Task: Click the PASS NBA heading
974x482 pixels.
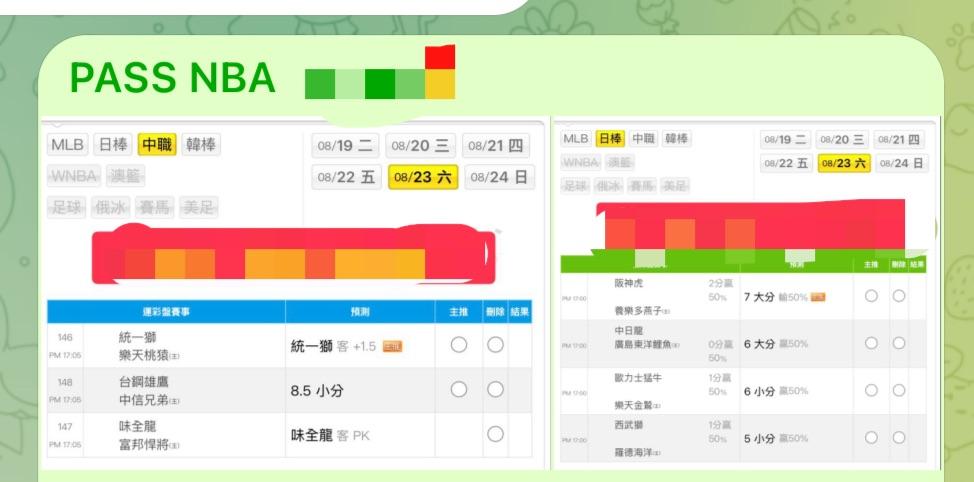Action: coord(172,78)
